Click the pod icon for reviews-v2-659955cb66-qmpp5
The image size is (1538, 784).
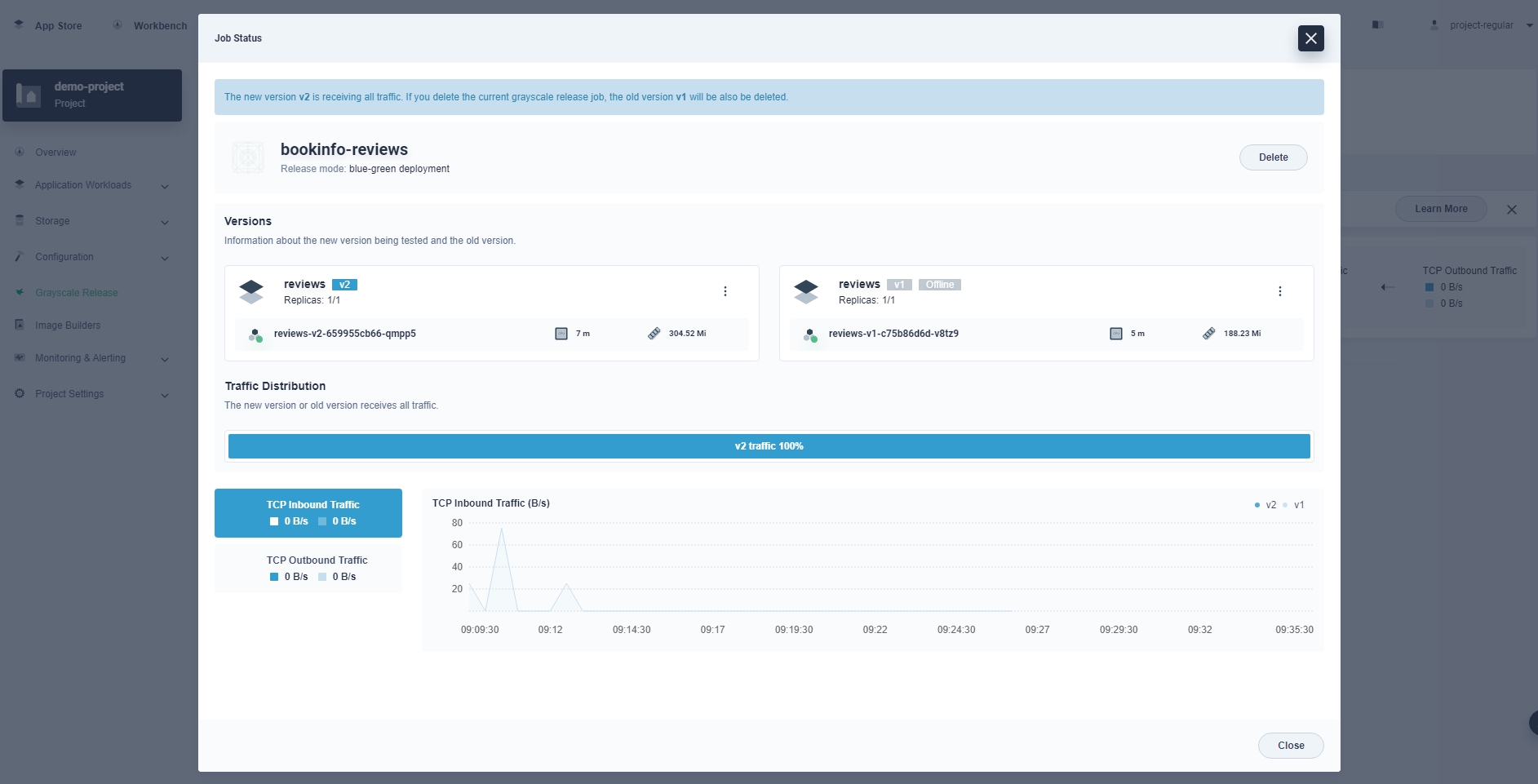(255, 334)
